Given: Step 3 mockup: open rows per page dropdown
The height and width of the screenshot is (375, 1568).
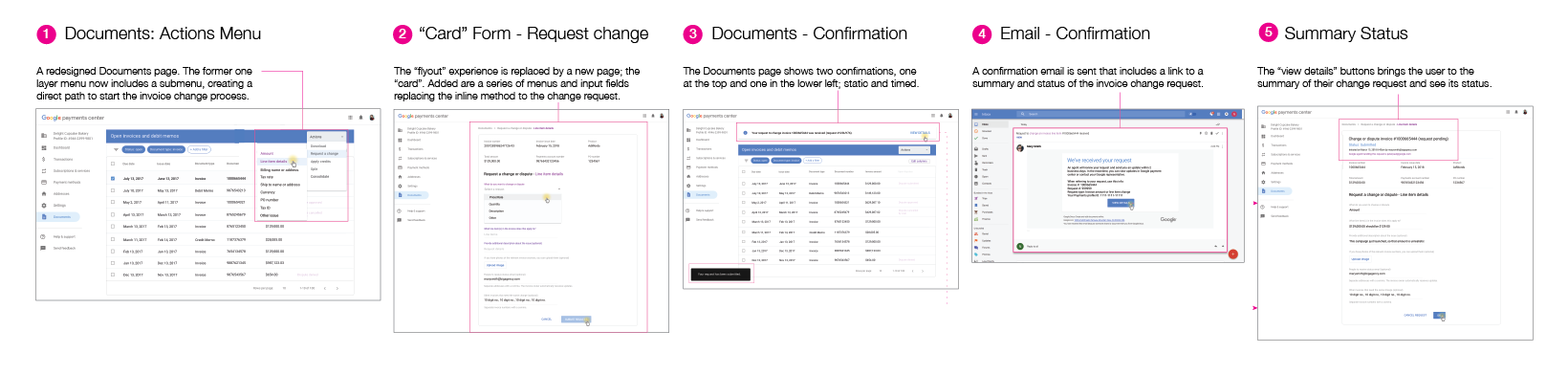Looking at the screenshot, I should 880,271.
